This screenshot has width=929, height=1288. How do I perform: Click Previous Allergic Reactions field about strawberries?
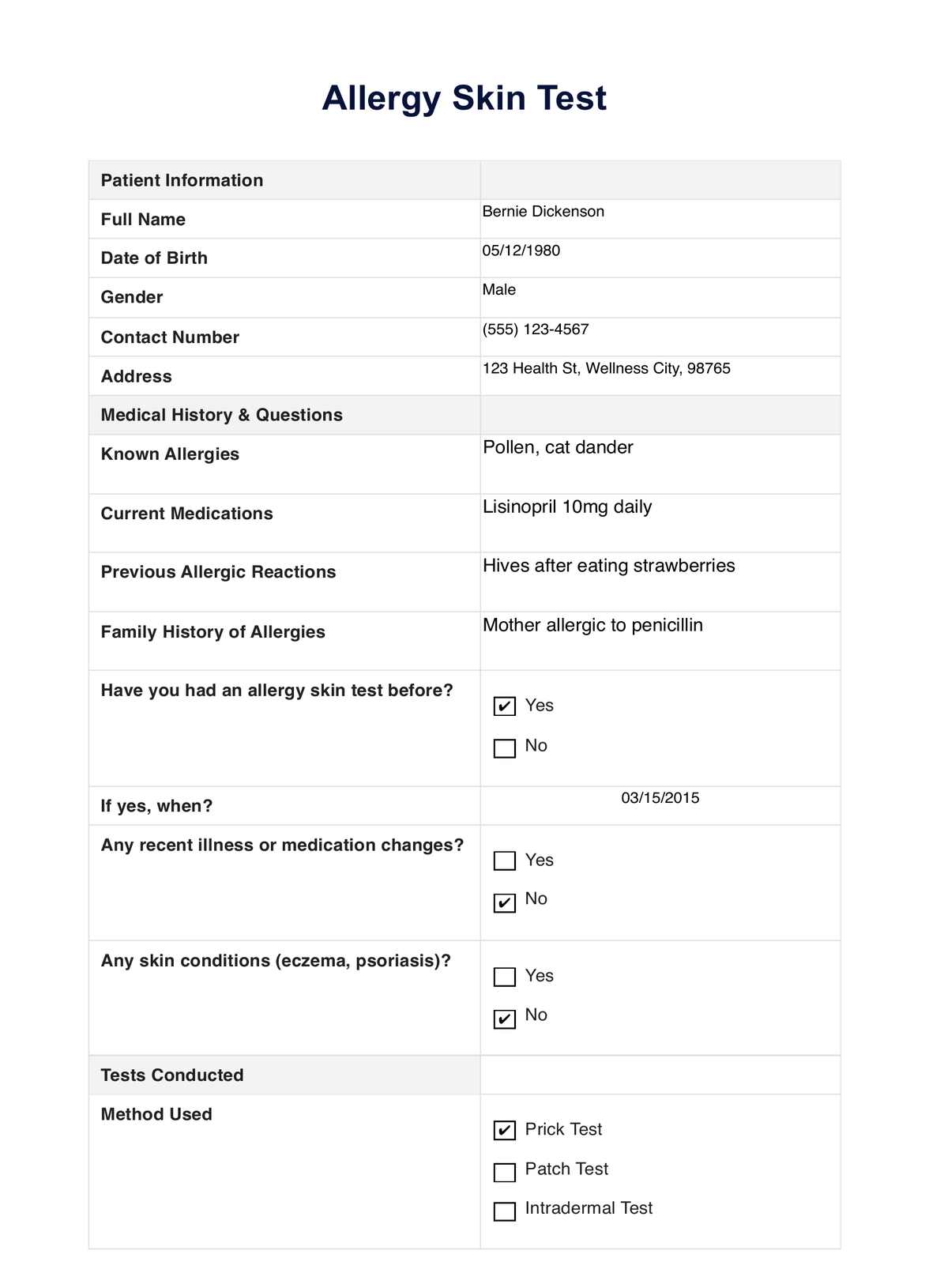click(660, 581)
